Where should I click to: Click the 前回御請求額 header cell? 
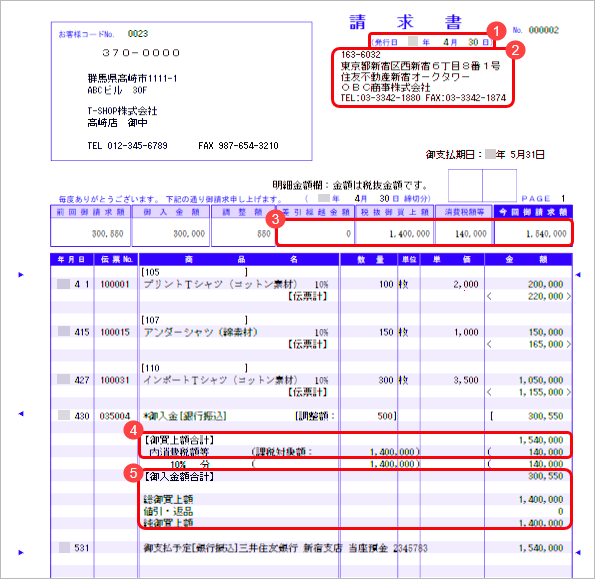point(90,212)
